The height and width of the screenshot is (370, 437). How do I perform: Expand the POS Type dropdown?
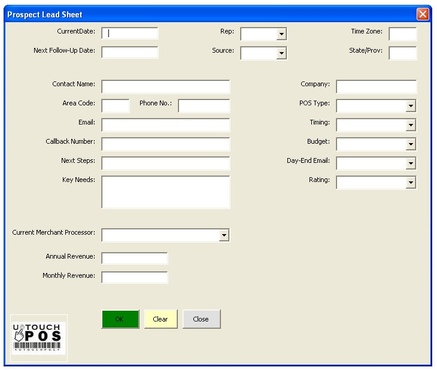click(x=411, y=106)
